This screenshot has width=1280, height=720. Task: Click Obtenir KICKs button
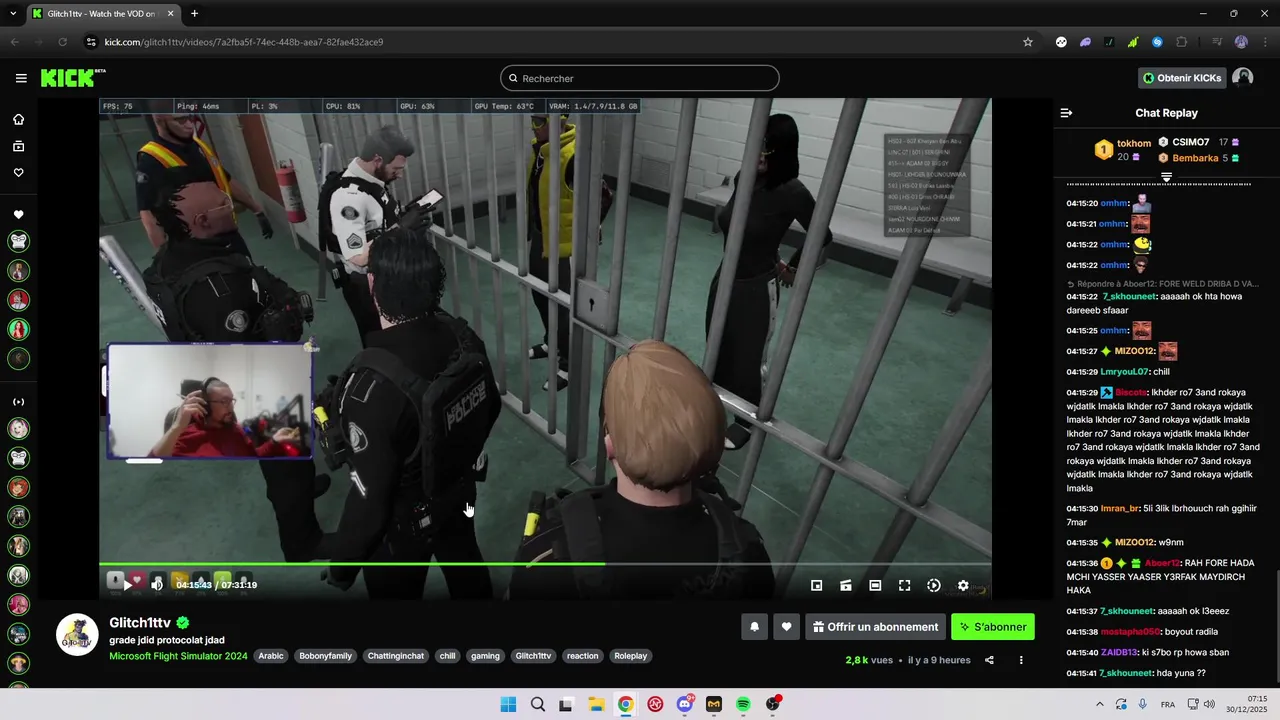coord(1182,78)
